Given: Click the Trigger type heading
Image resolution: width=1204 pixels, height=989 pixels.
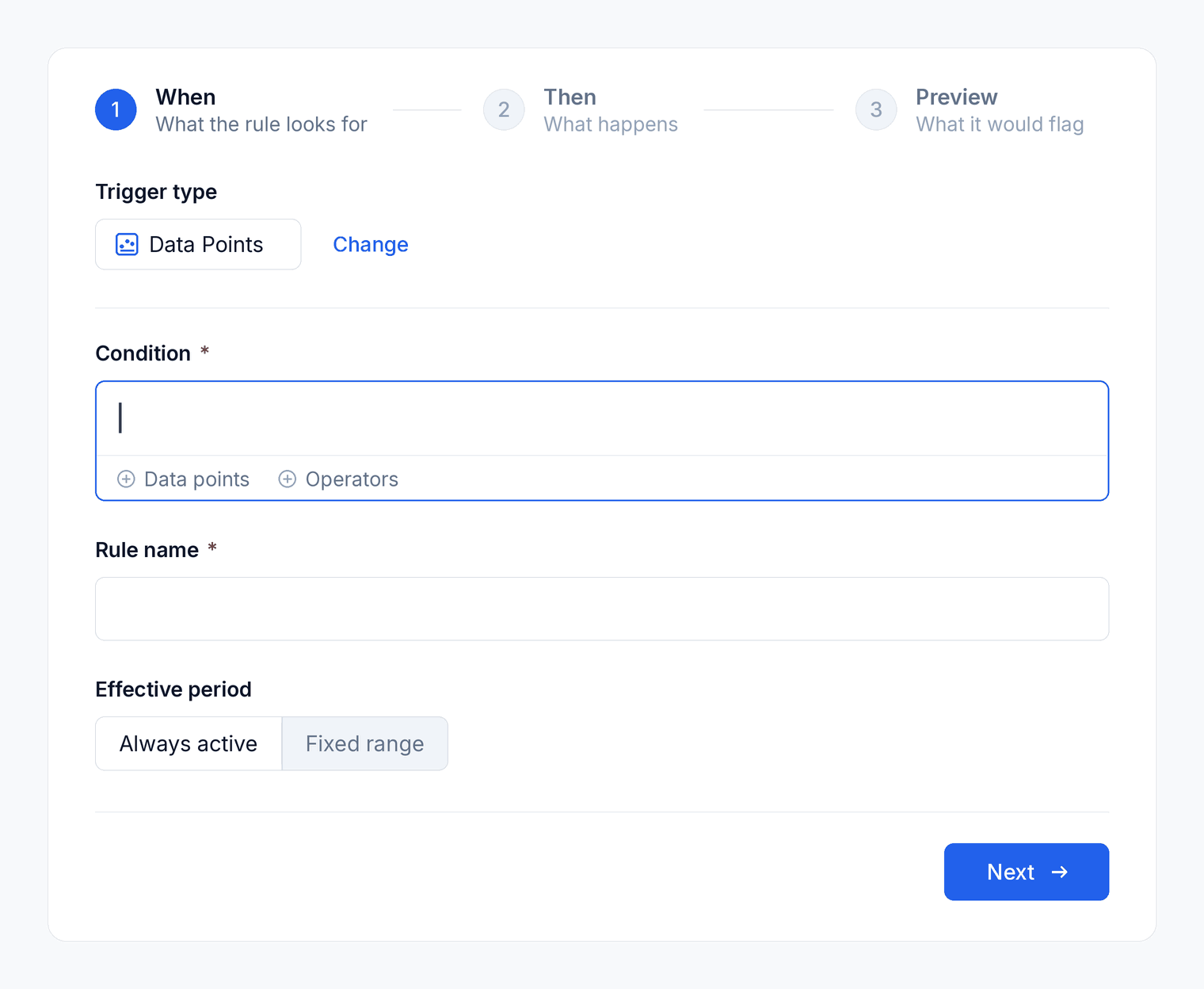Looking at the screenshot, I should coord(156,192).
